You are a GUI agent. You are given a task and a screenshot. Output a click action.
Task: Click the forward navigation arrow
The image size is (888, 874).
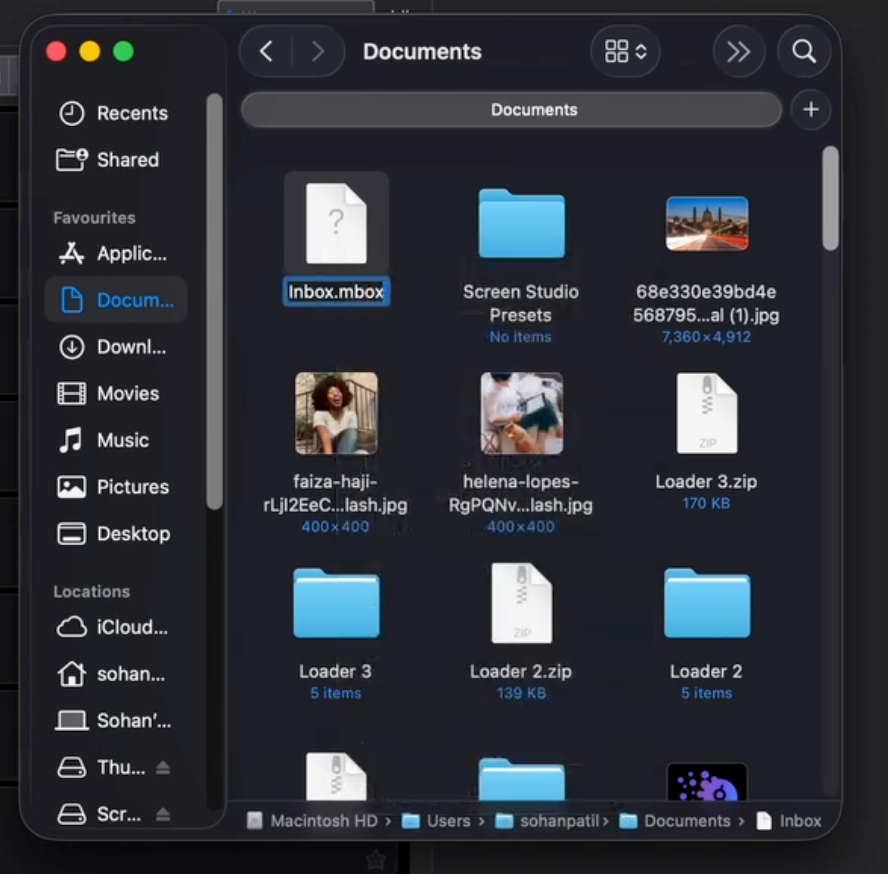point(318,51)
